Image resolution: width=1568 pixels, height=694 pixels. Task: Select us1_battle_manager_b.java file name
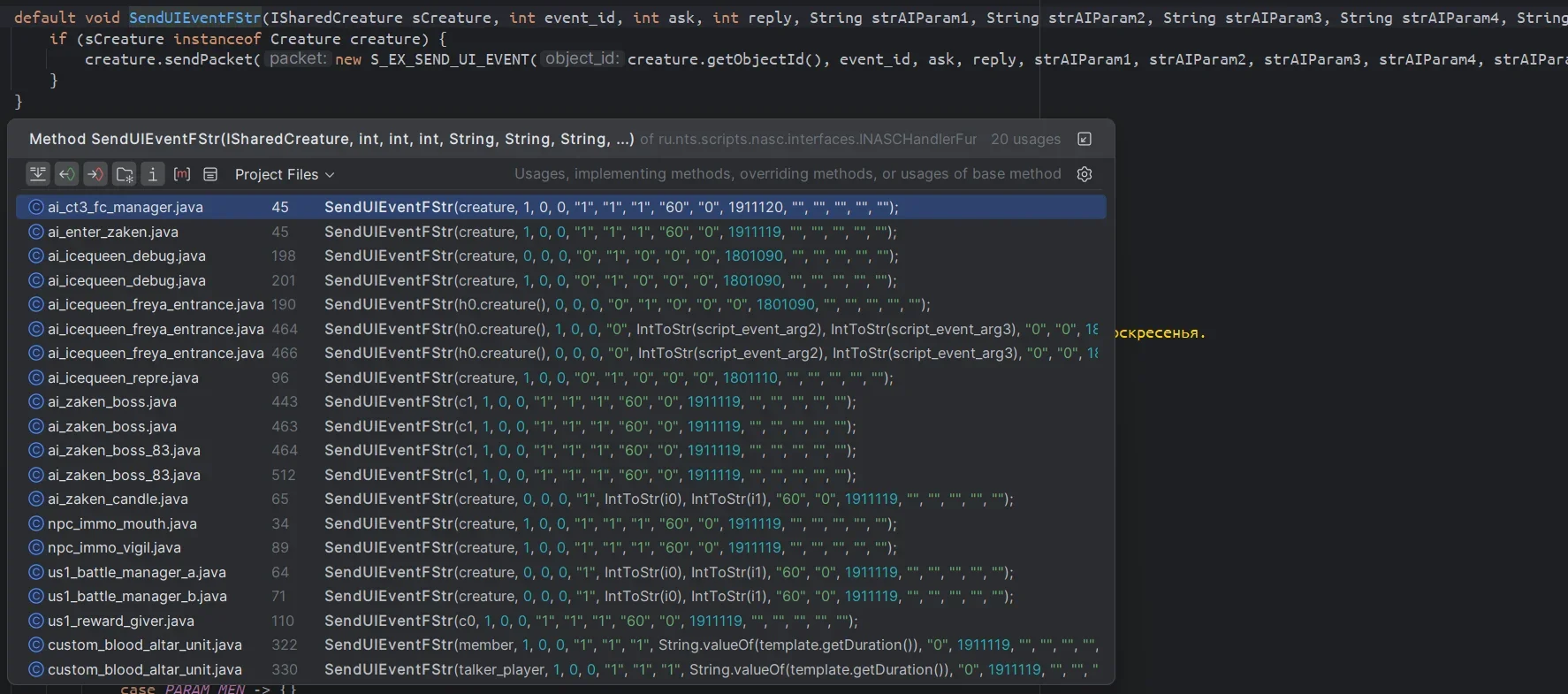point(137,596)
